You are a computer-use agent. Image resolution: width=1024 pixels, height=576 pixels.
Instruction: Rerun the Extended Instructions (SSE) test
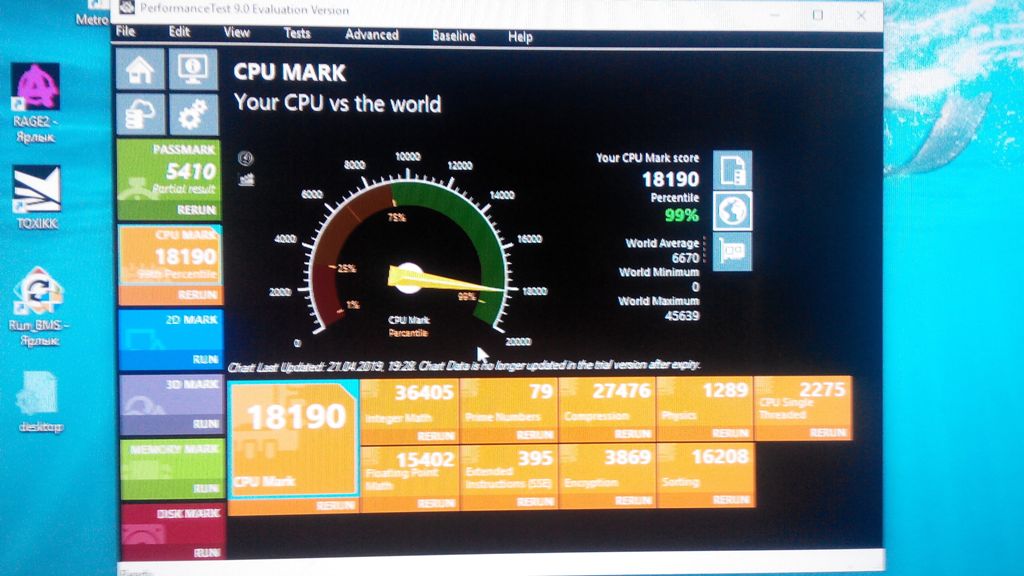pyautogui.click(x=534, y=502)
